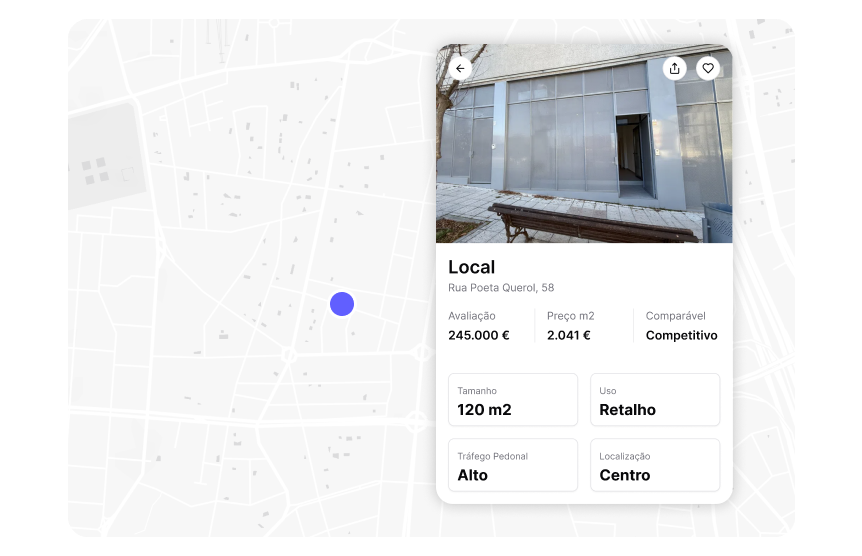Share the property listing

click(x=675, y=69)
